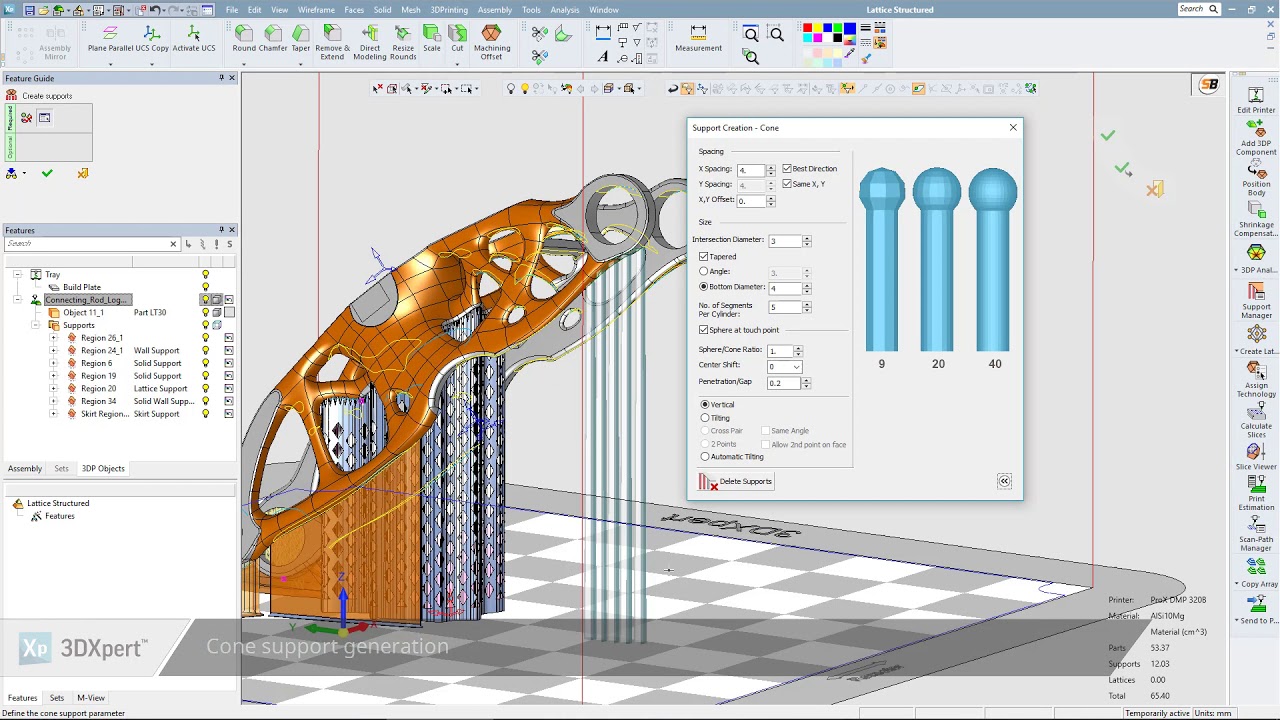This screenshot has height=720, width=1280.
Task: Expand Region 34 tree node
Action: (x=54, y=401)
